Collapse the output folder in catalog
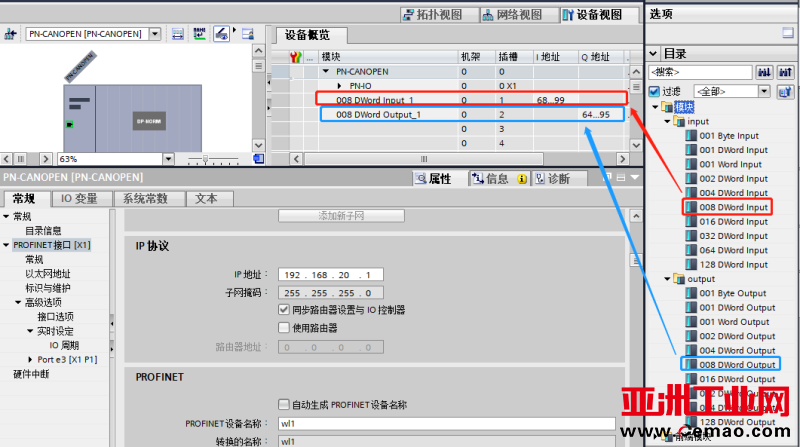 pos(668,279)
